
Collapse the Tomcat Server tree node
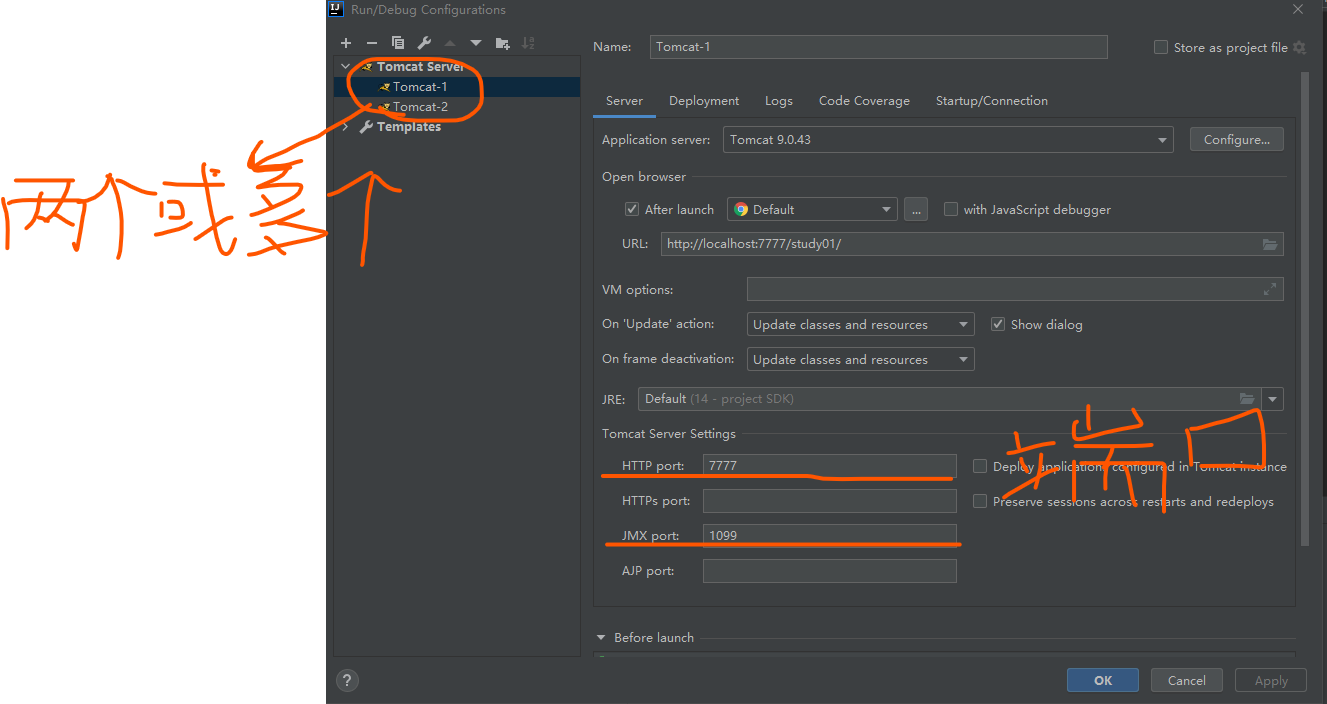(x=346, y=66)
